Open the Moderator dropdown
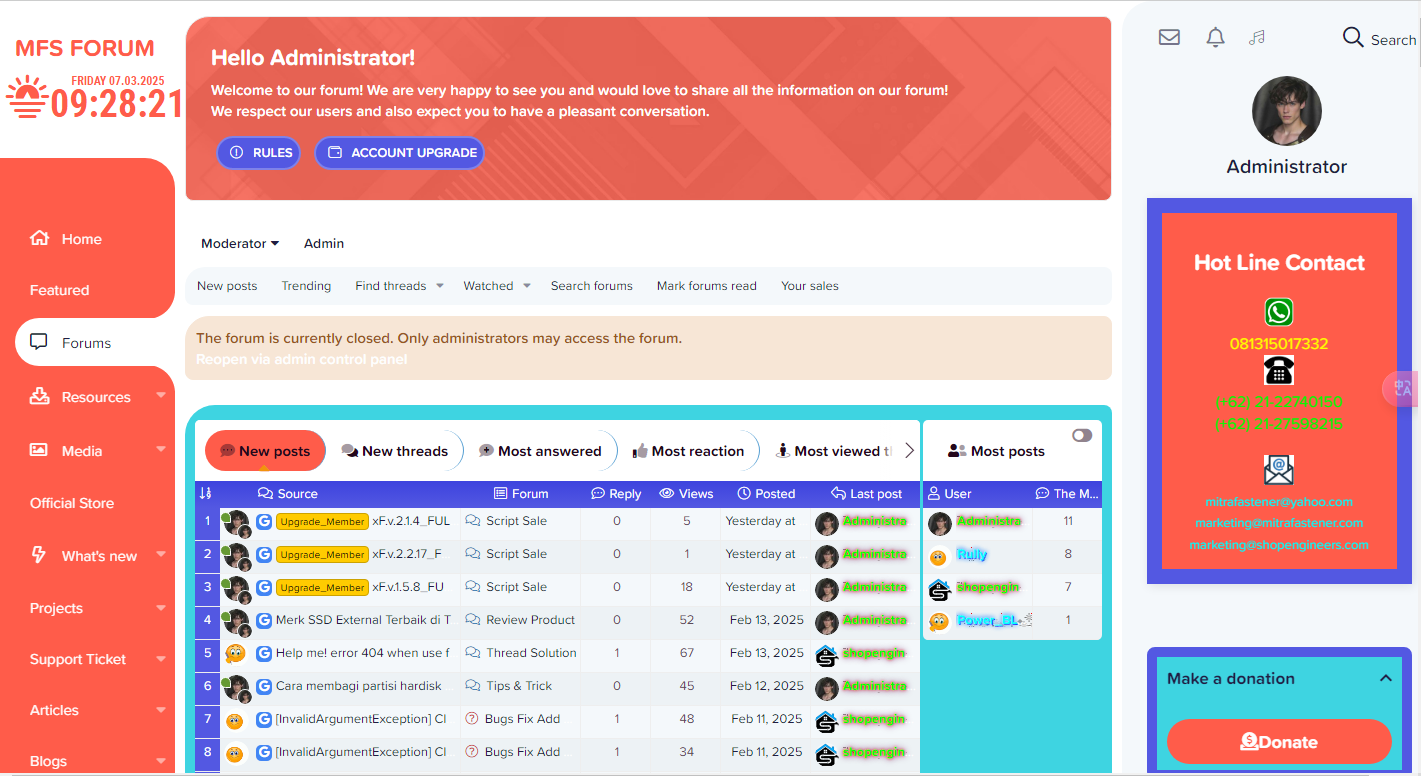The width and height of the screenshot is (1421, 776). pos(240,243)
